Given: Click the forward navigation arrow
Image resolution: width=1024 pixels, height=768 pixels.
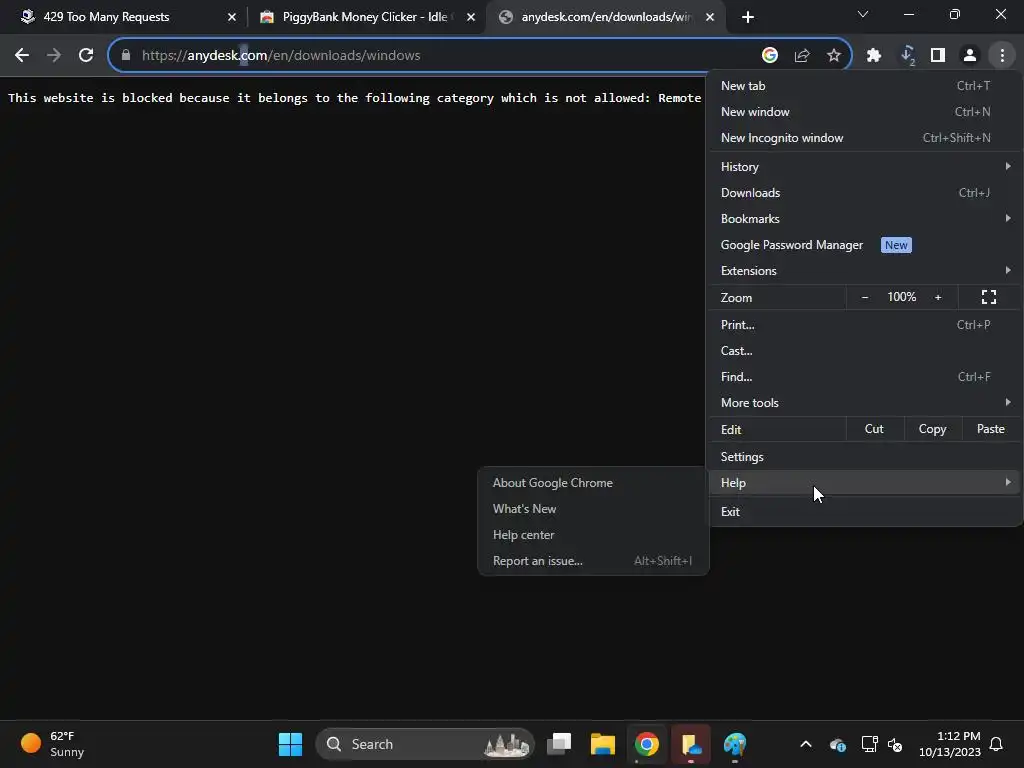Looking at the screenshot, I should point(54,56).
